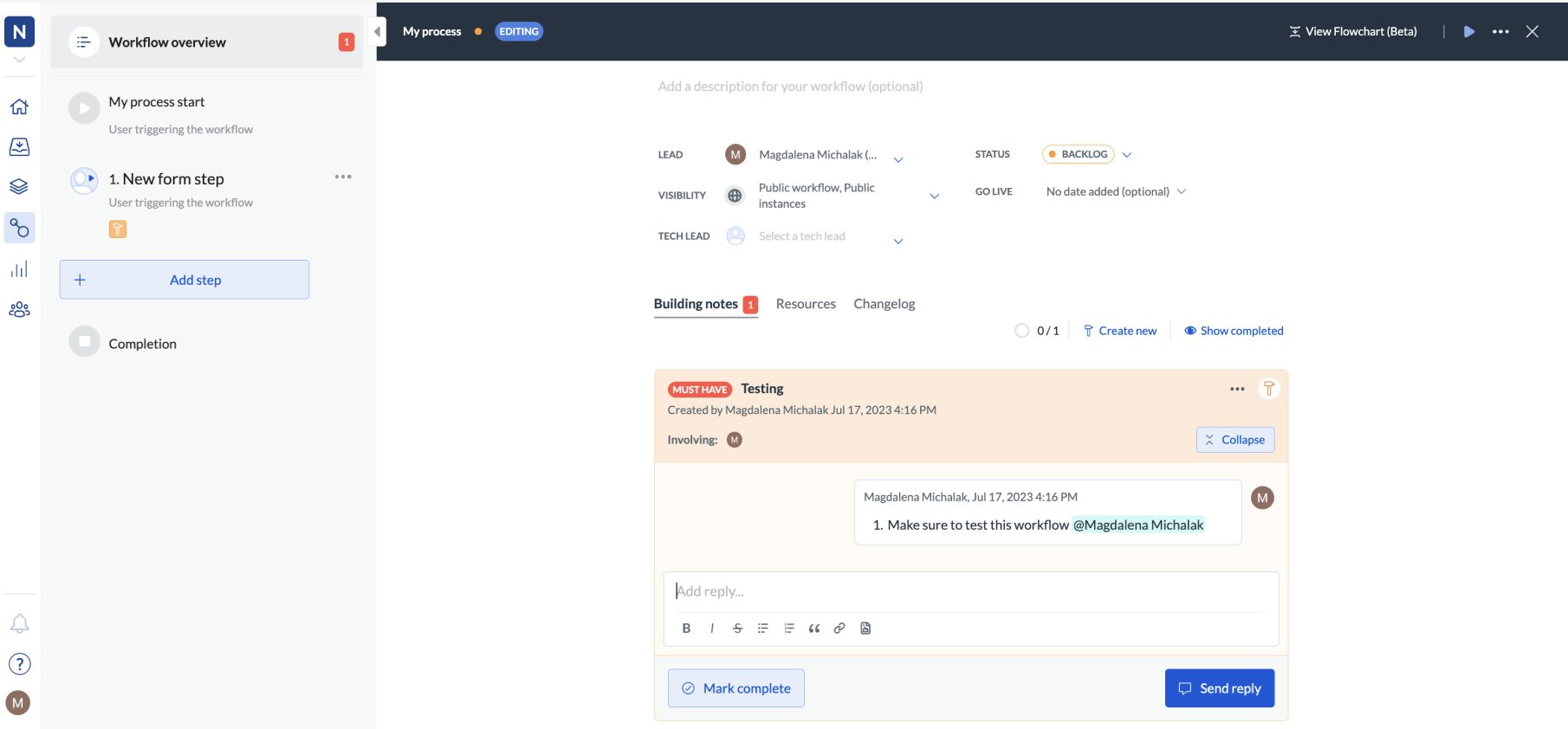Viewport: 1568px width, 729px height.
Task: Run the workflow with the play button
Action: click(1469, 31)
